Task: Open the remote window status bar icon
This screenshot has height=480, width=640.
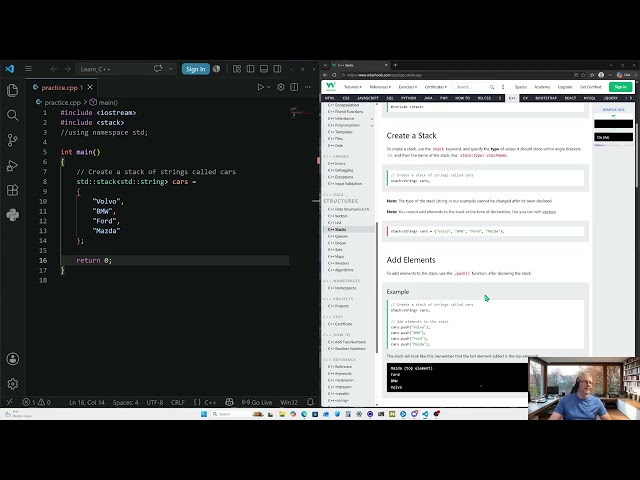Action: click(9, 402)
